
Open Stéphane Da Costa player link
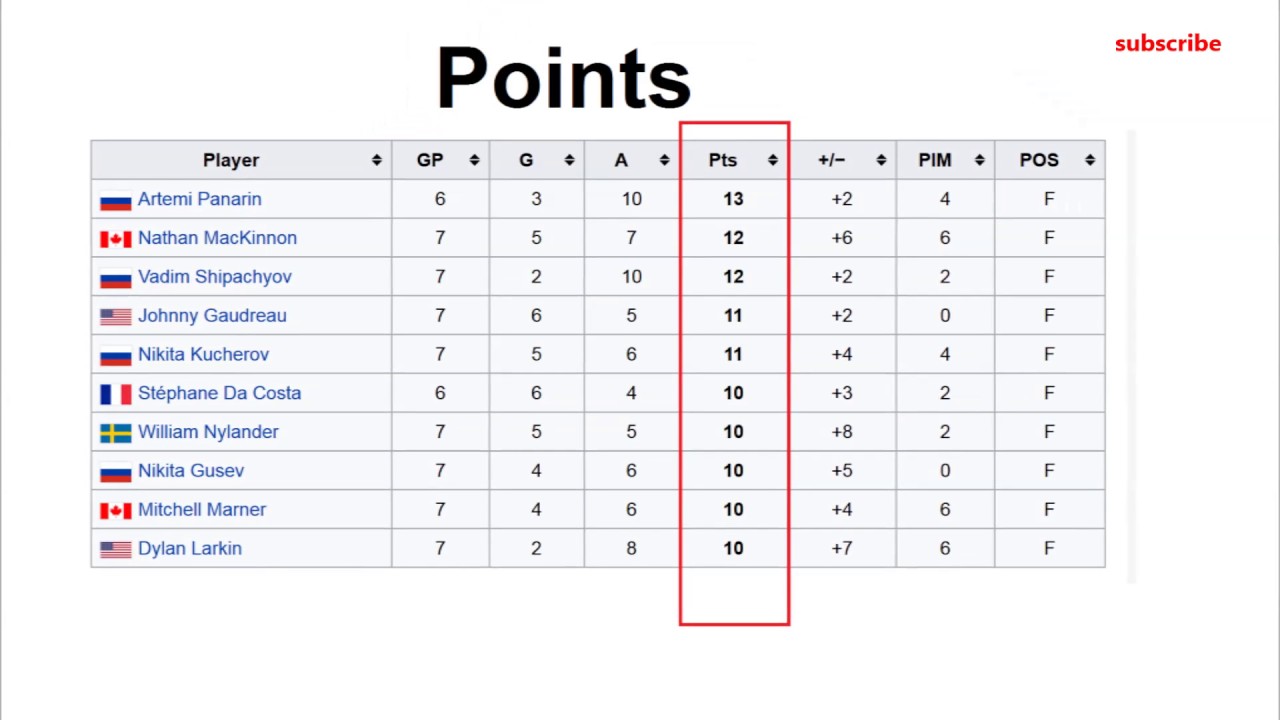pos(219,393)
